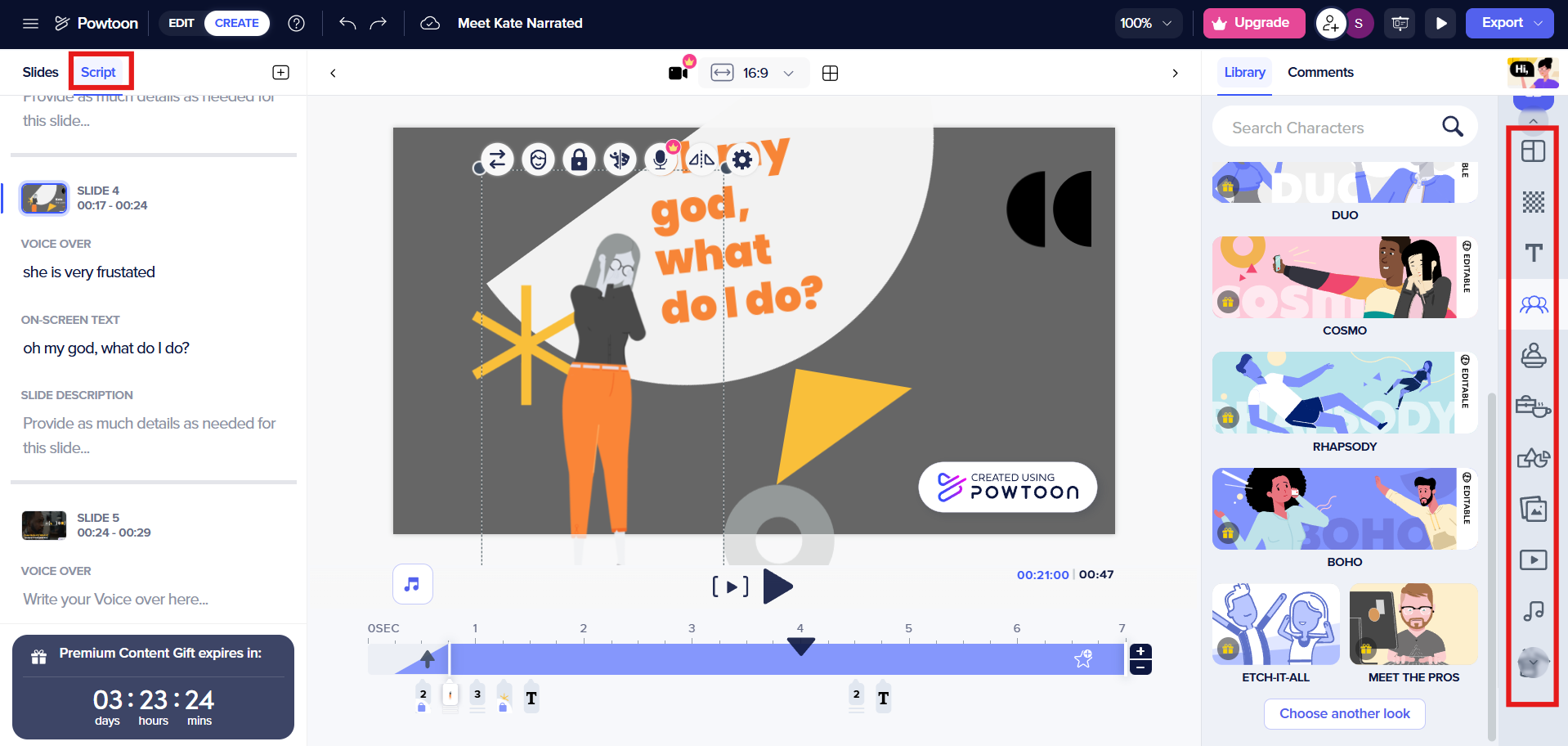Open the Export dropdown
The image size is (1568, 746).
point(1509,23)
